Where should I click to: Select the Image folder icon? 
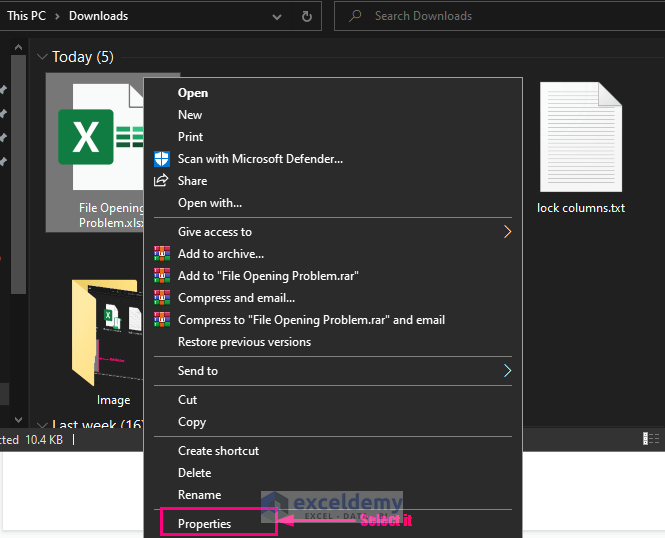coord(106,332)
